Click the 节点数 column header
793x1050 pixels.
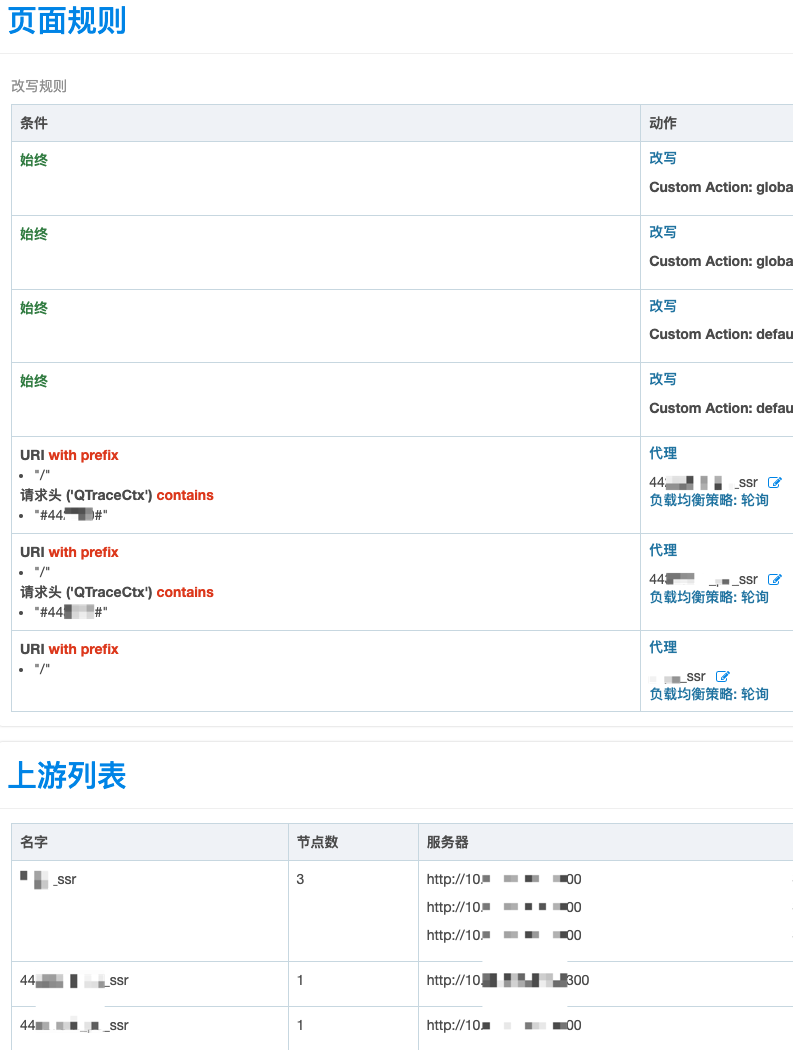click(317, 842)
